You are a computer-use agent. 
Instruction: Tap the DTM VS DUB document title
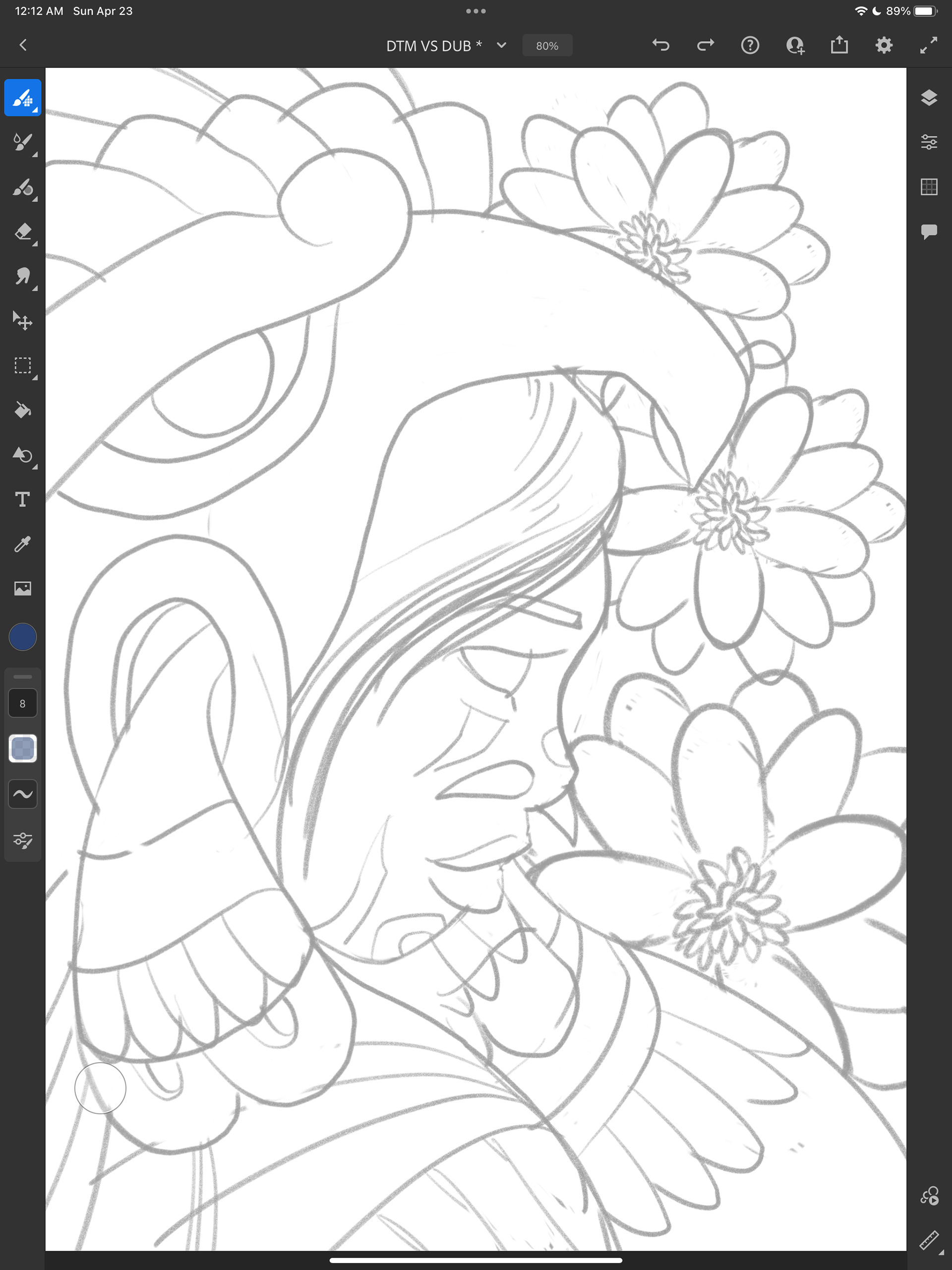coord(433,46)
